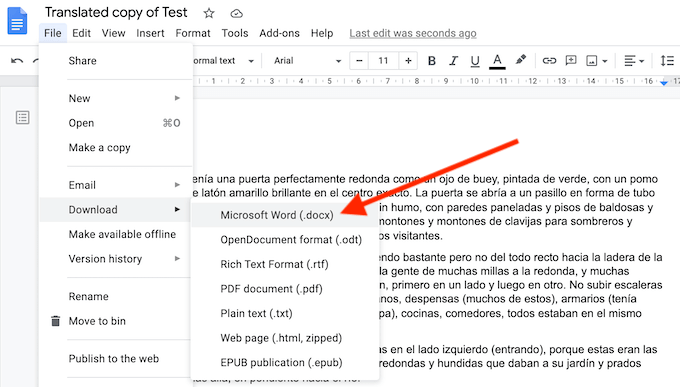Image resolution: width=680 pixels, height=387 pixels.
Task: Open the Google Docs home icon
Action: coord(17,21)
